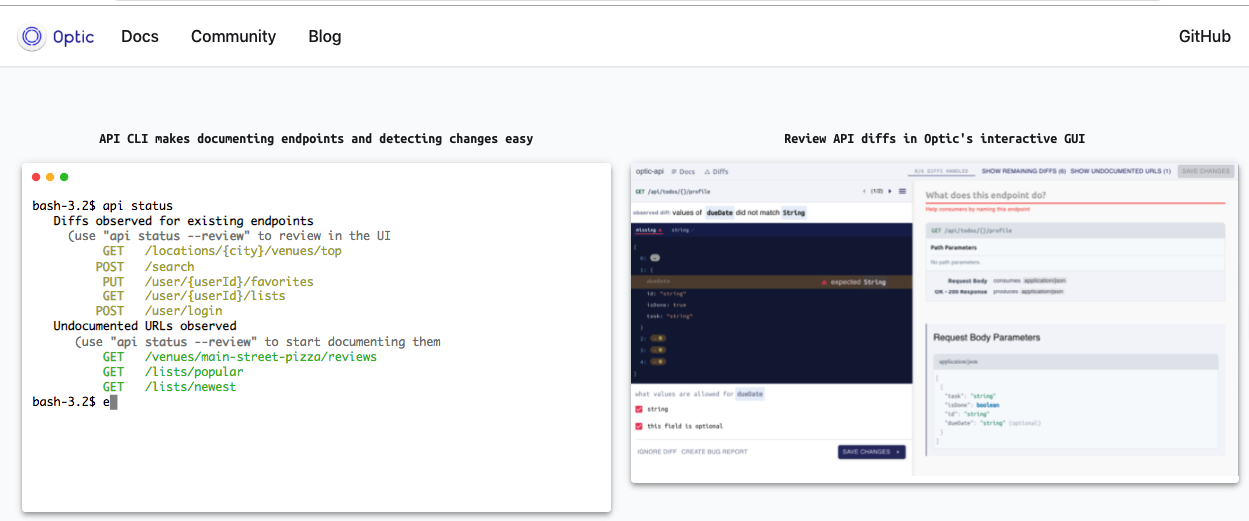Toggle the 'string' checkbox
1249x521 pixels.
639,409
